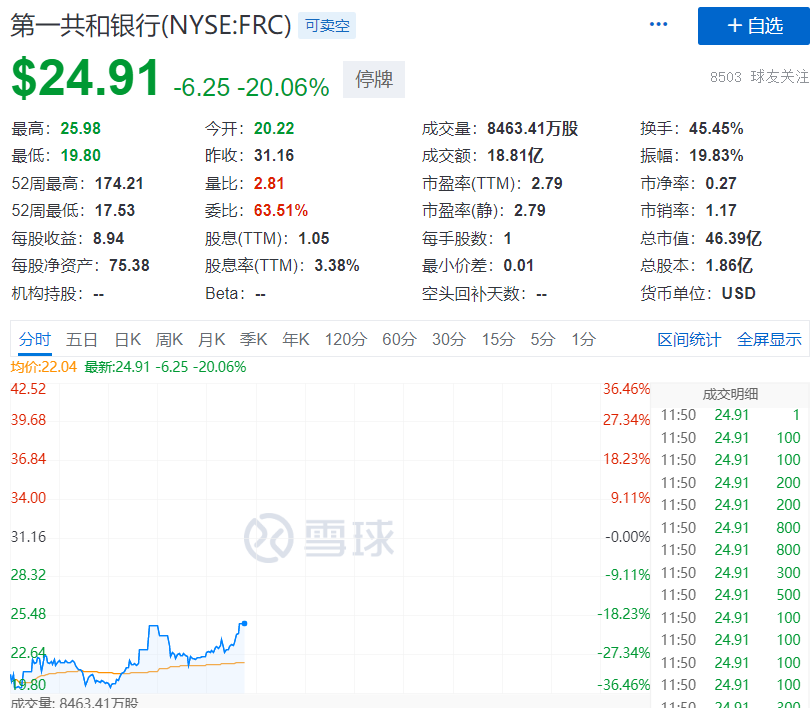Select the 60分 chart interval tab
Viewport: 811px width, 708px height.
pos(399,339)
